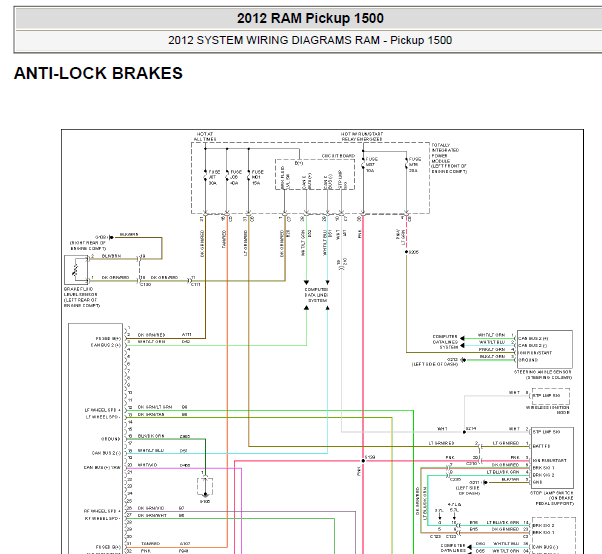602x554 pixels.
Task: Click "STOP LAMP SWITCH" caption
Action: coord(552,493)
